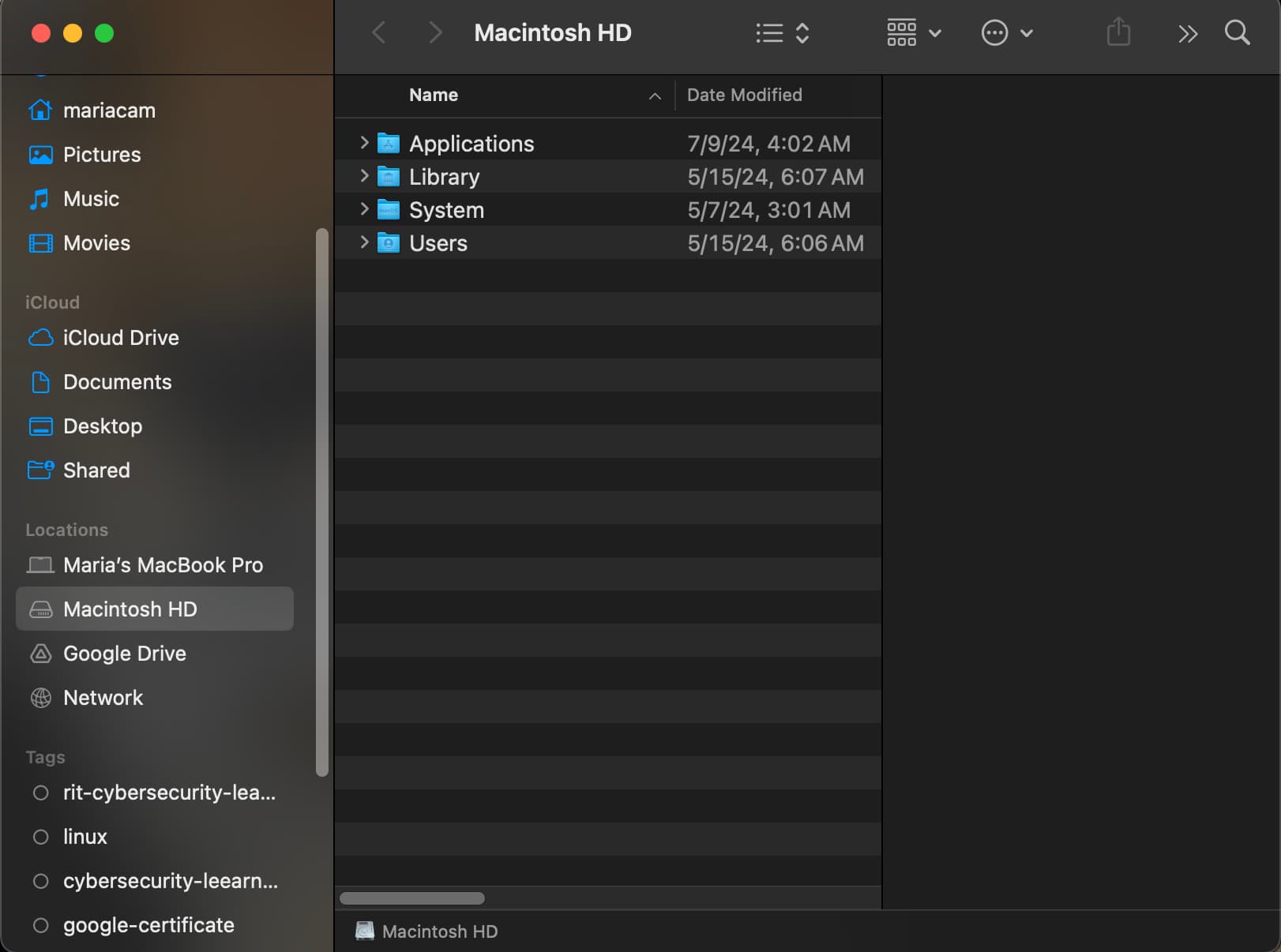Viewport: 1281px width, 952px height.
Task: Expand the Users folder disclosure arrow
Action: pos(364,242)
